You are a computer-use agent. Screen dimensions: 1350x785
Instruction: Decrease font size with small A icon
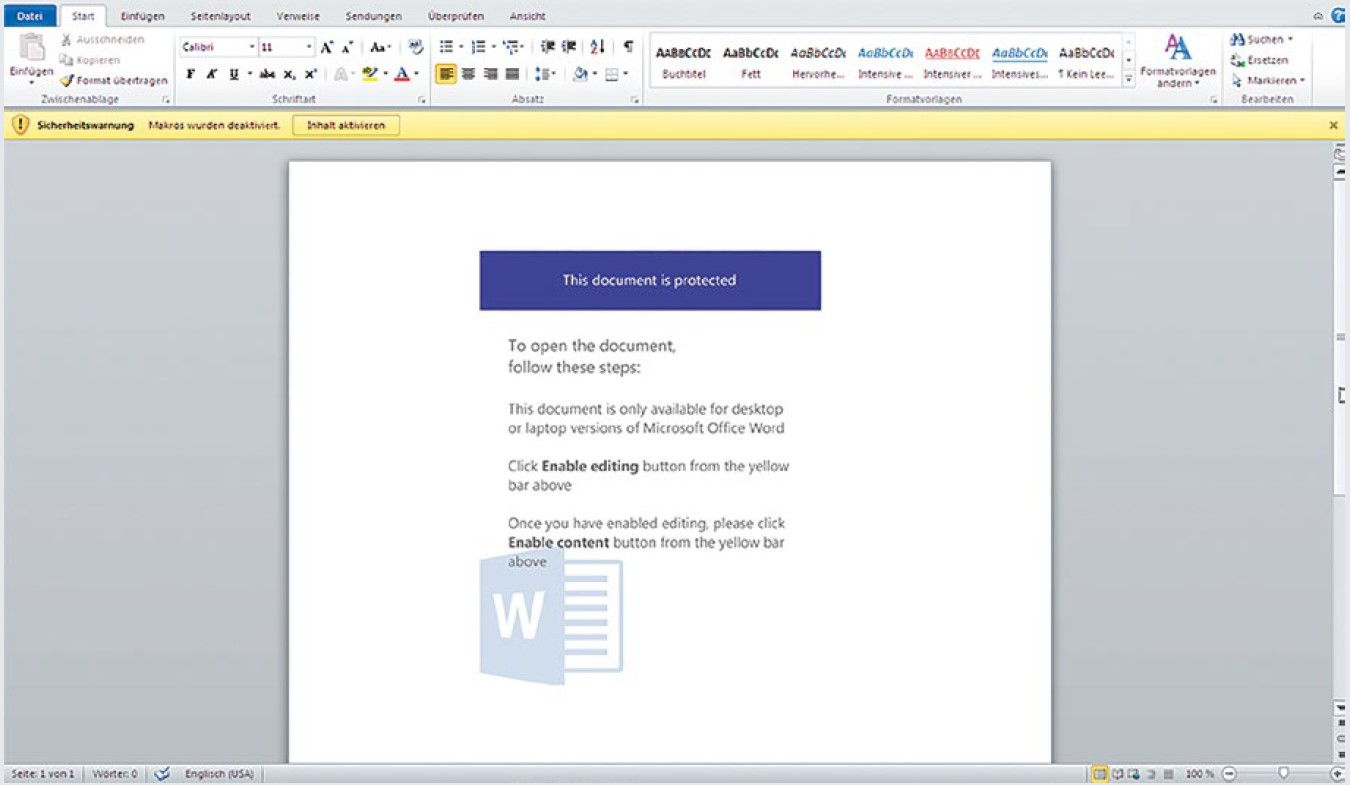tap(347, 47)
